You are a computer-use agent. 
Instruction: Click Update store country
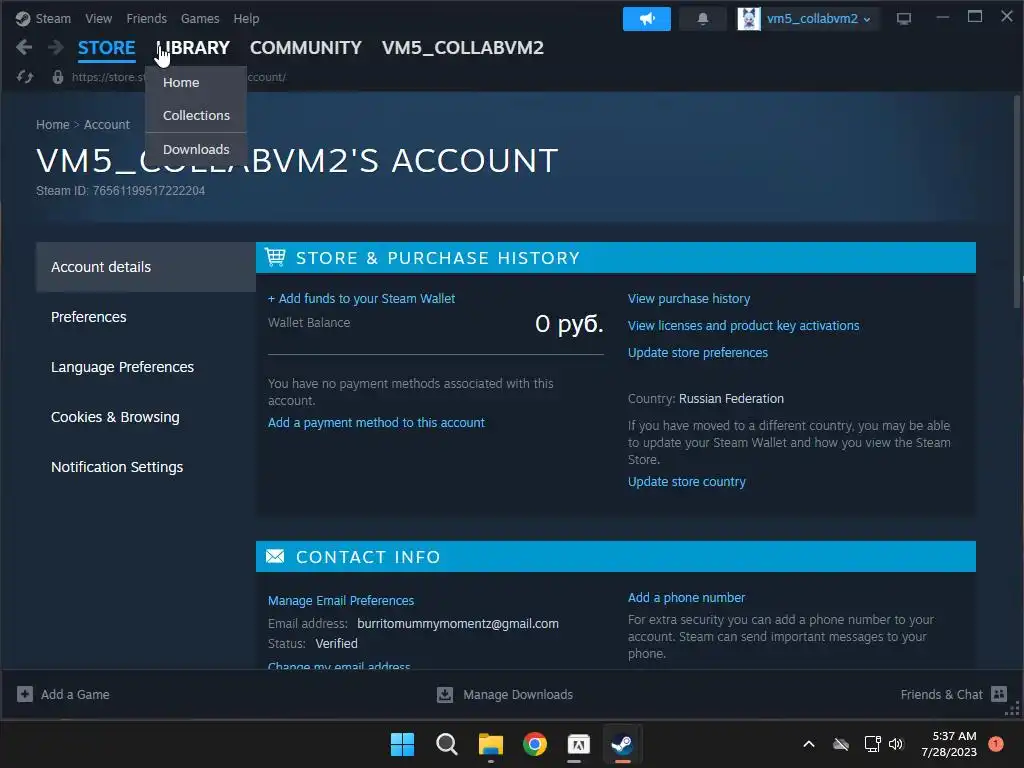tap(686, 481)
